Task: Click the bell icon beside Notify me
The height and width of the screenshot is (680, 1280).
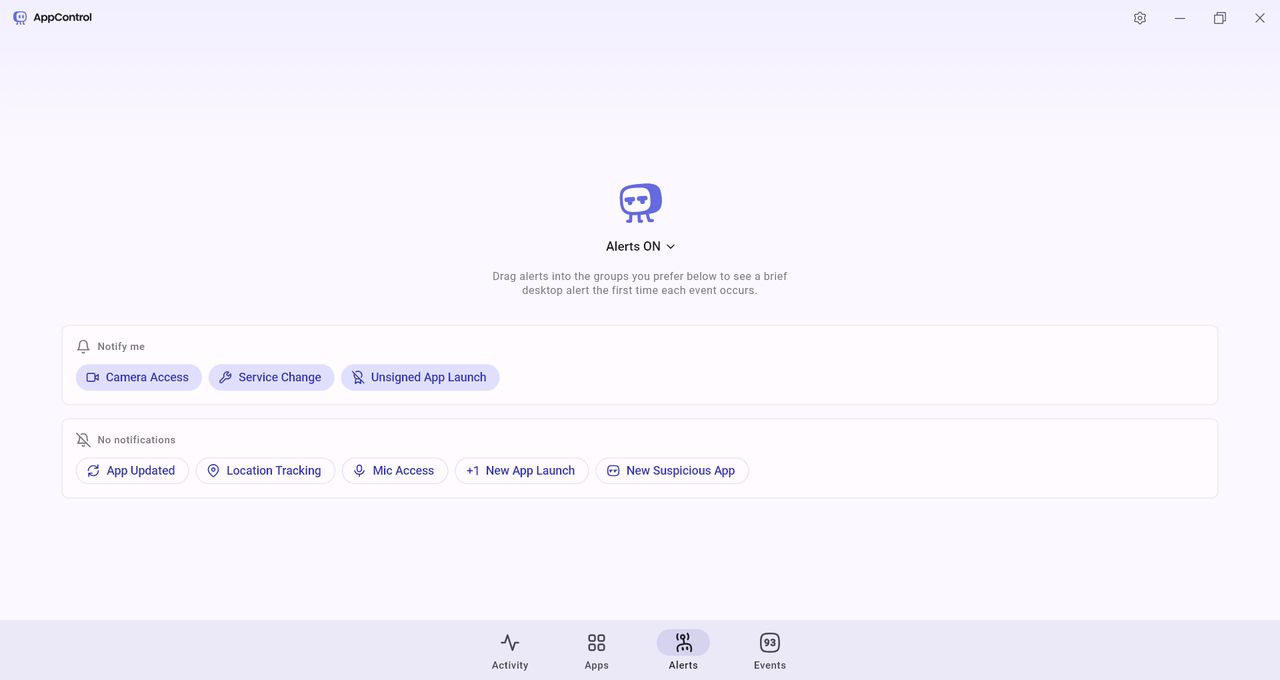Action: 83,346
